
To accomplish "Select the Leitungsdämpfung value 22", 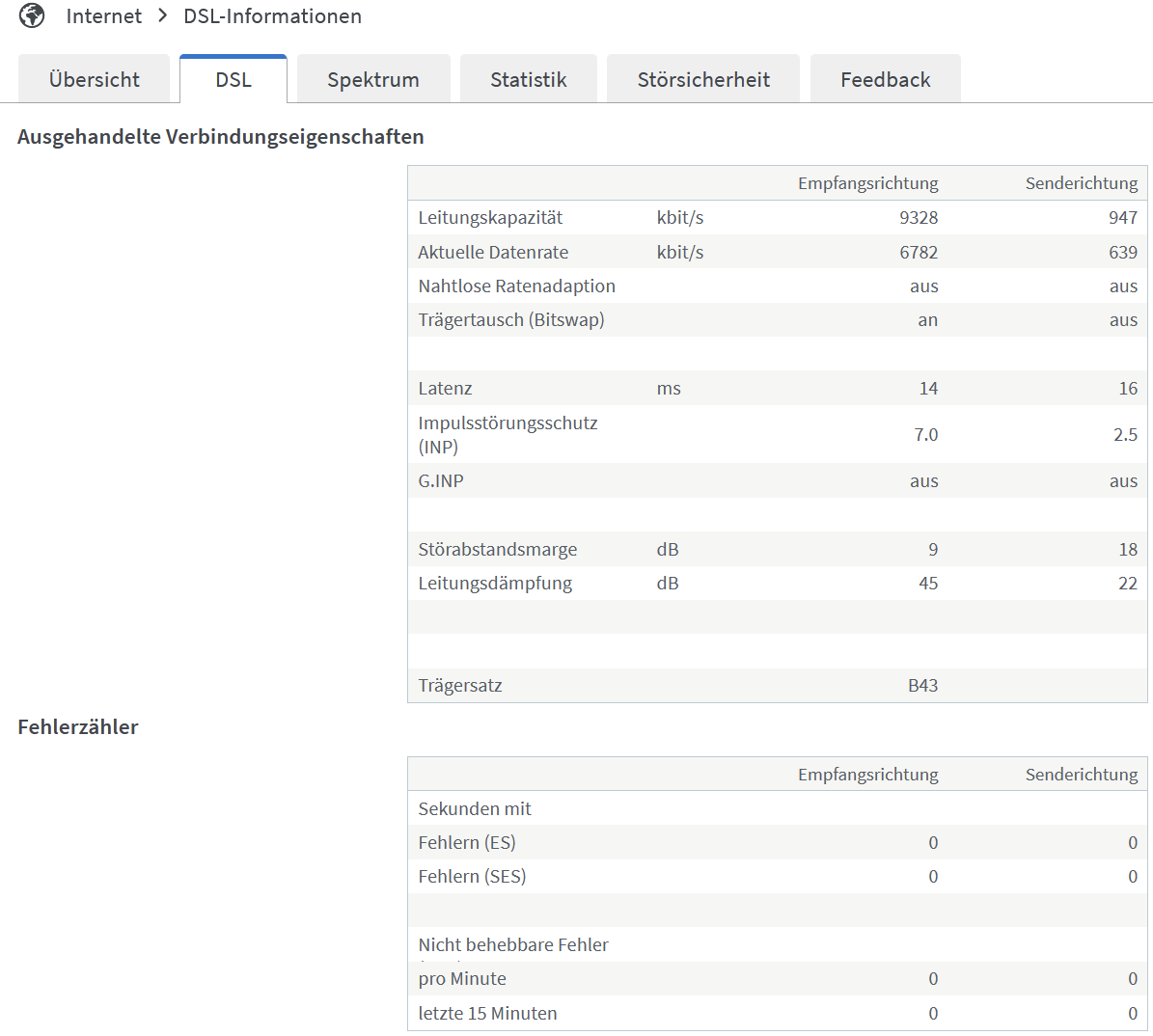I will click(x=1129, y=583).
